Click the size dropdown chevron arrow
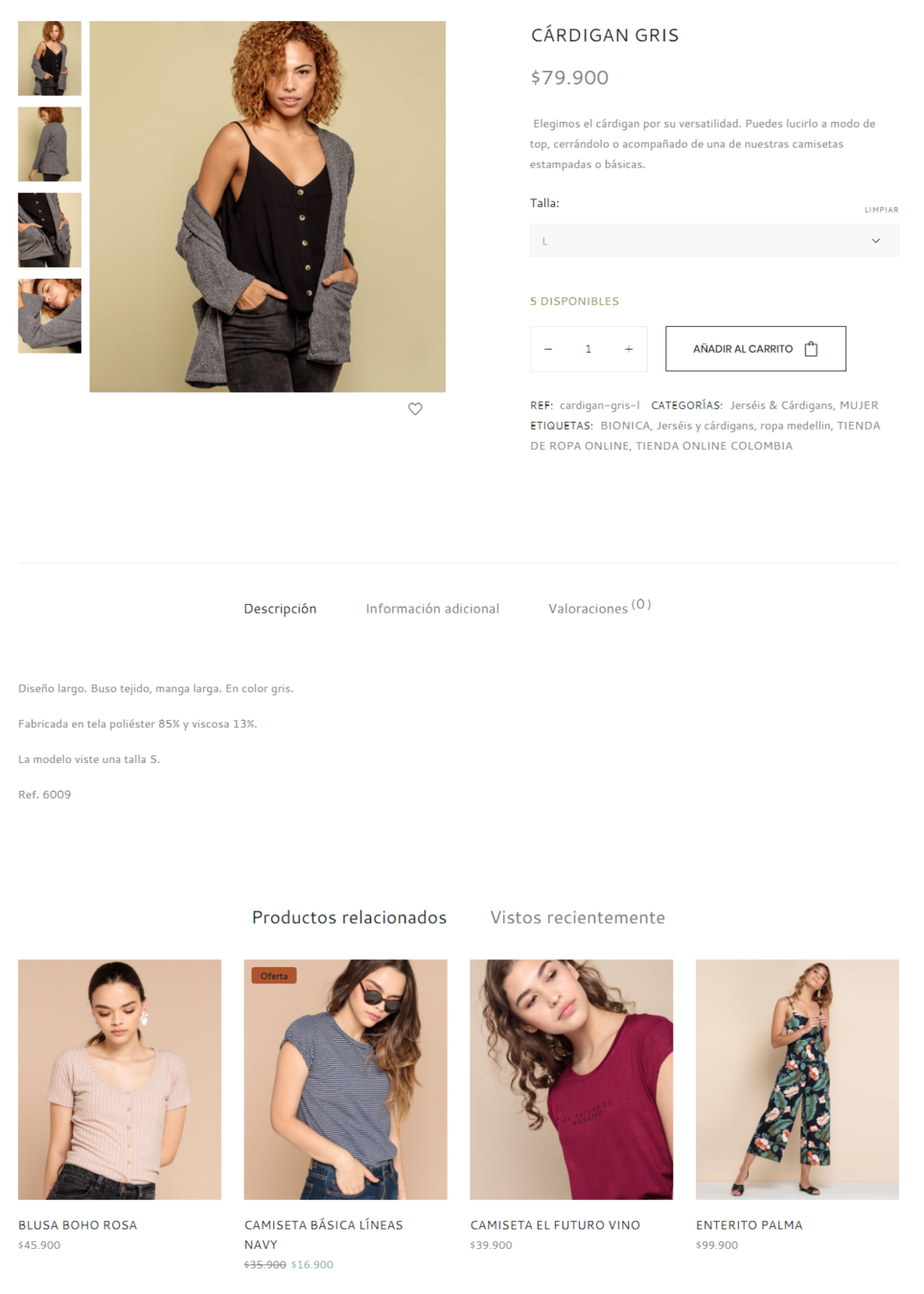 coord(875,241)
